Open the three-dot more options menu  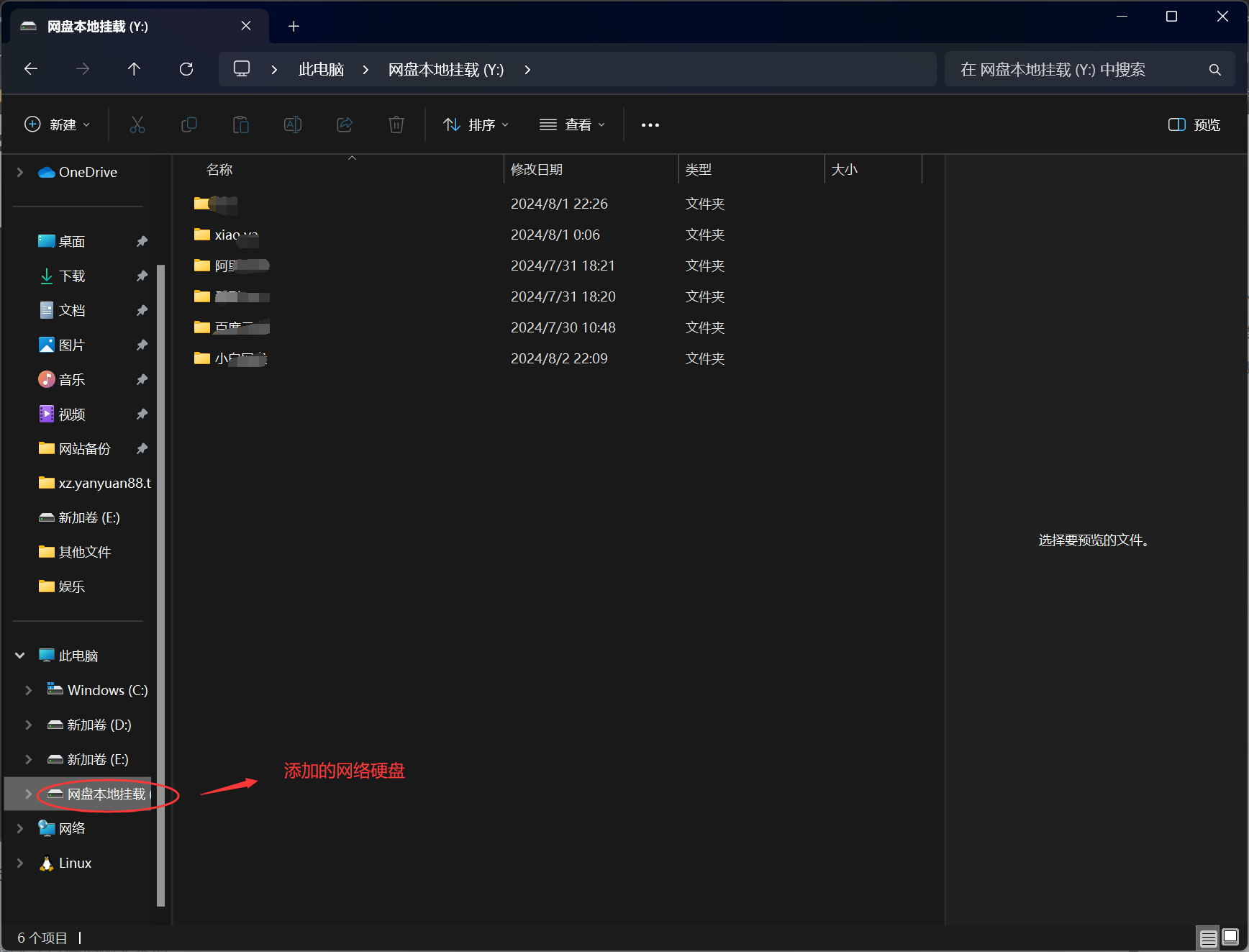(650, 124)
